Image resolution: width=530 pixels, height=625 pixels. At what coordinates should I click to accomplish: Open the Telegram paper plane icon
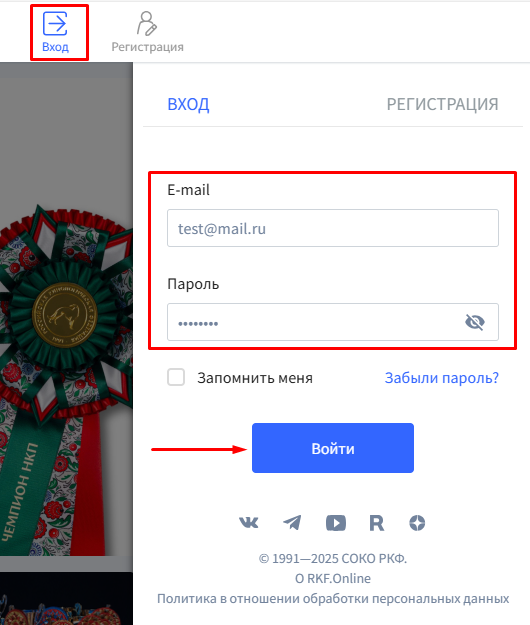[292, 523]
